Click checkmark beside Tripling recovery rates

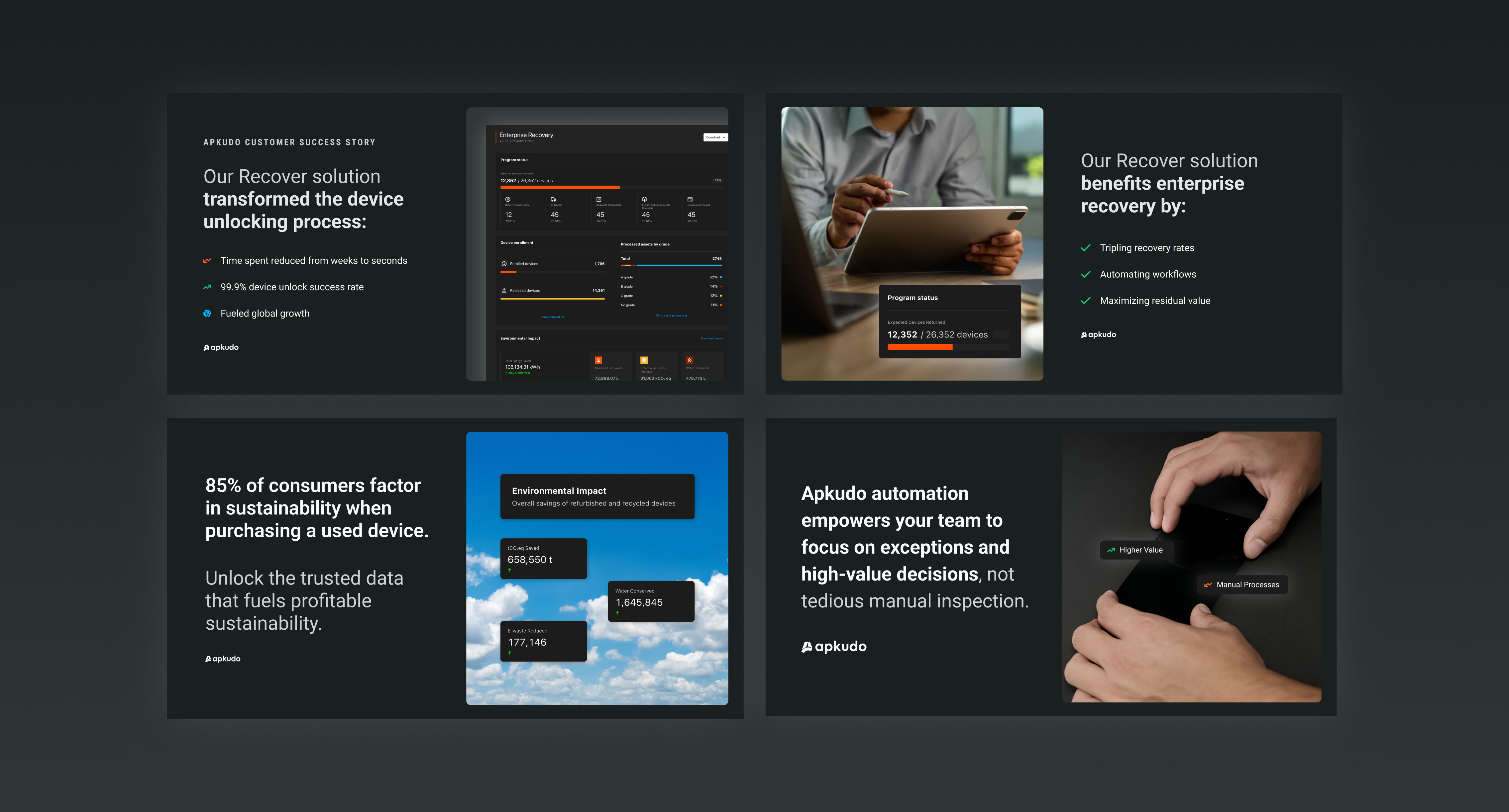(1085, 248)
